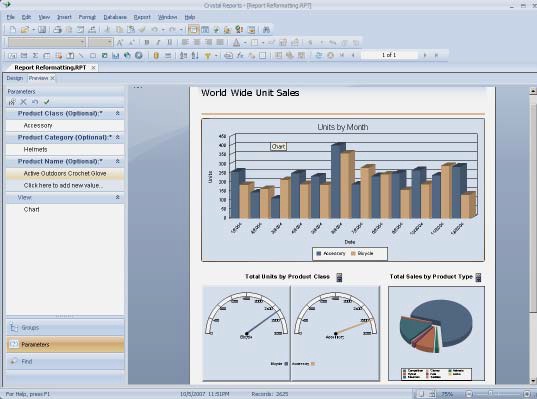The image size is (537, 399).
Task: Select the Parameters panel button
Action: tap(65, 345)
